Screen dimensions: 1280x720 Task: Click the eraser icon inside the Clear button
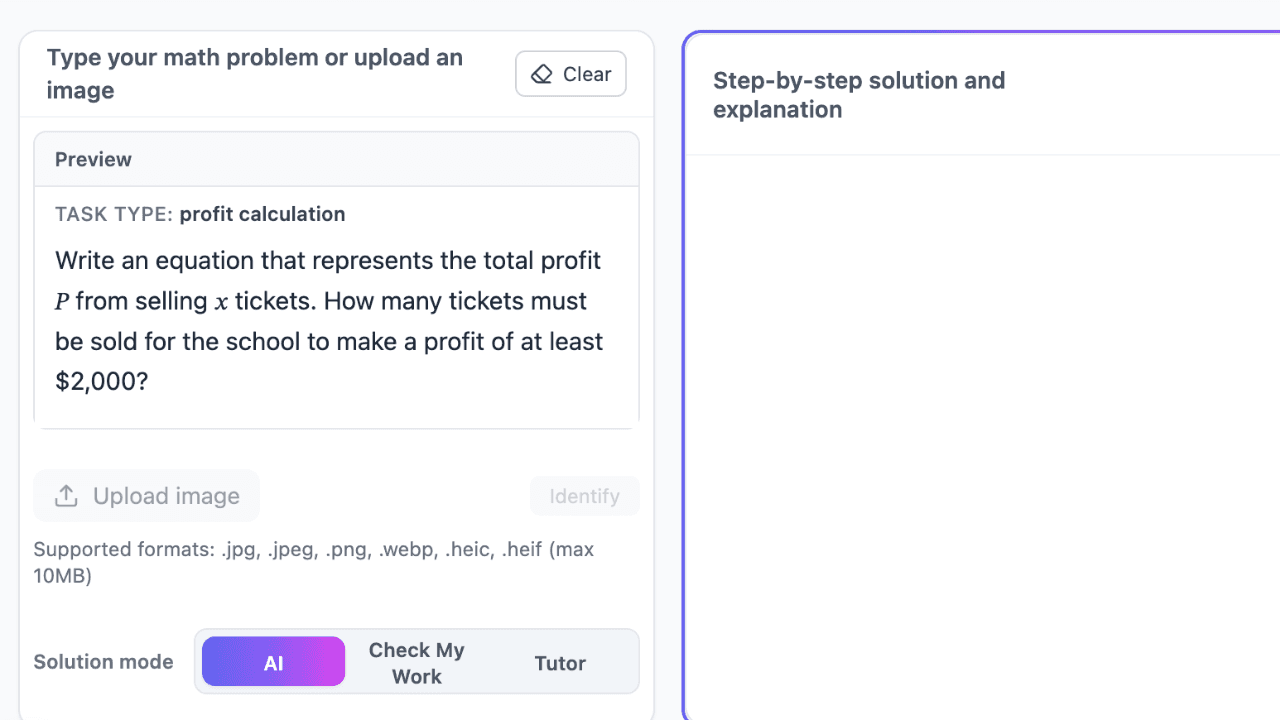[x=541, y=74]
